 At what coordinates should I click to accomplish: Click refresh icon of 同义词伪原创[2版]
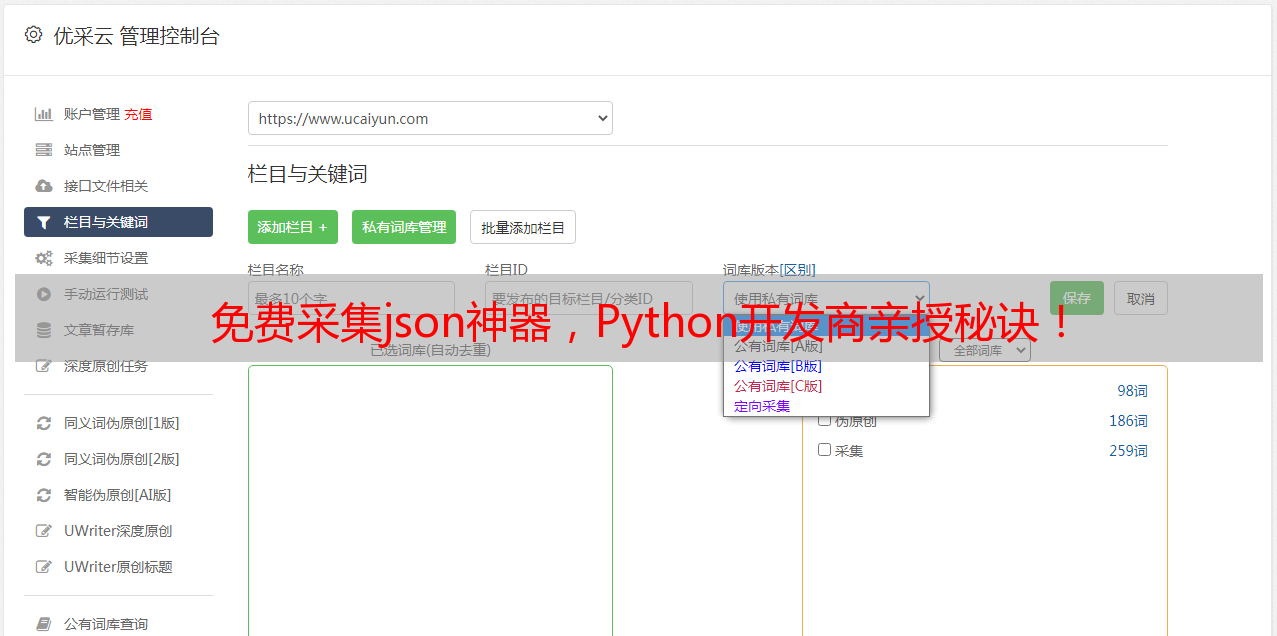44,459
